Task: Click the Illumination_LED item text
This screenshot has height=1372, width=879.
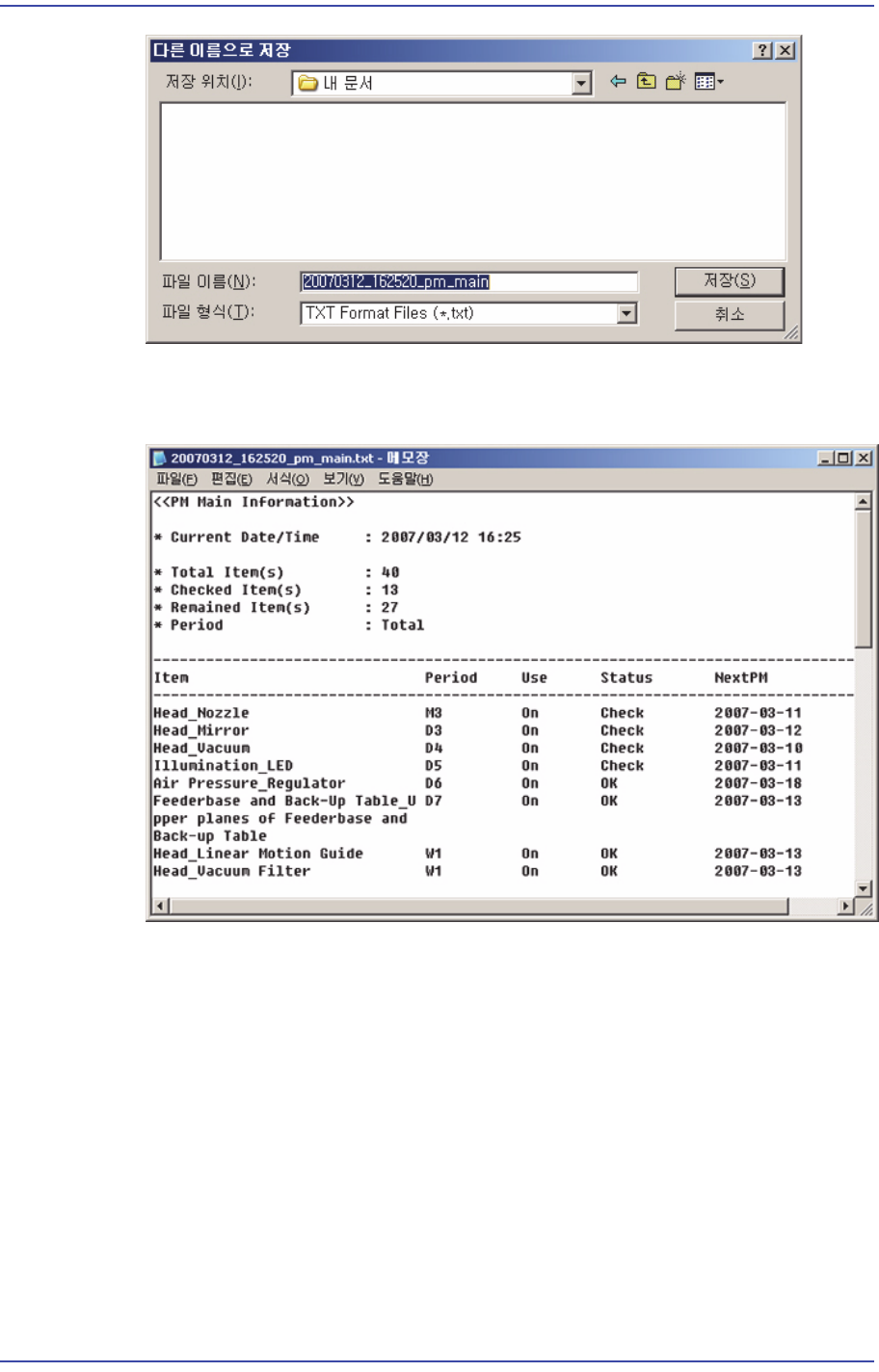Action: 224,766
